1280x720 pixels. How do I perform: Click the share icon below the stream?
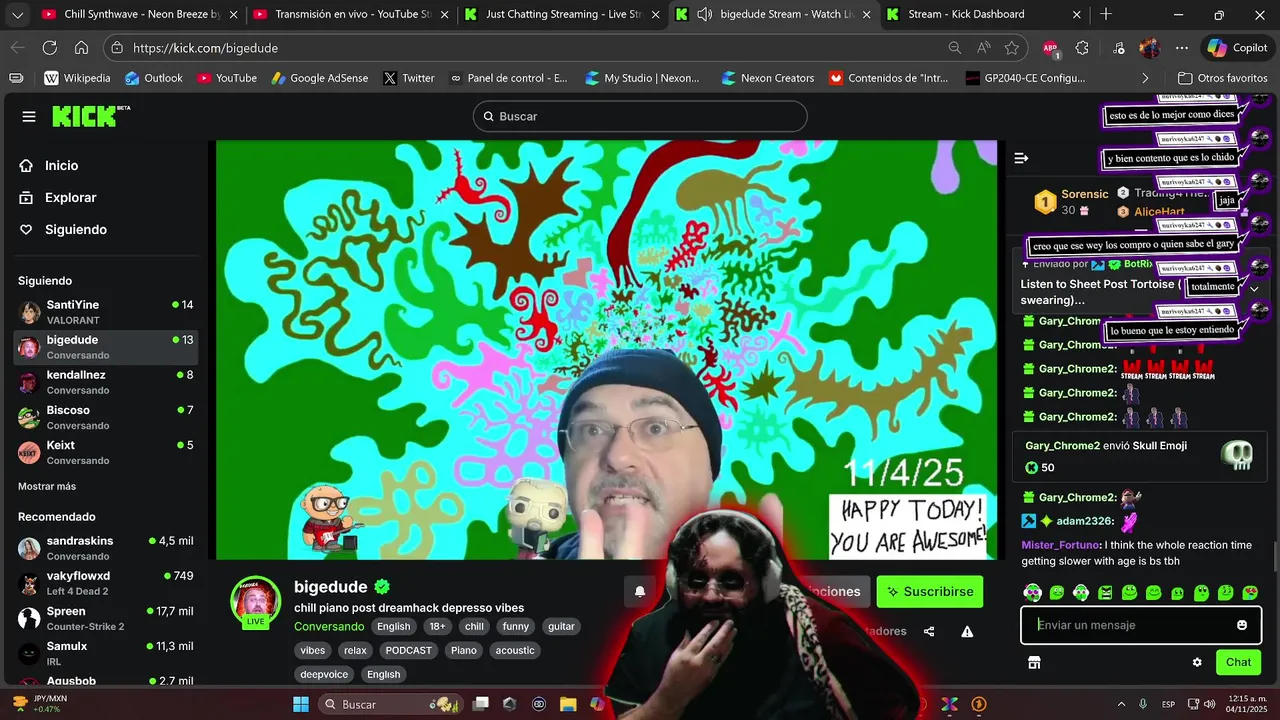click(929, 631)
